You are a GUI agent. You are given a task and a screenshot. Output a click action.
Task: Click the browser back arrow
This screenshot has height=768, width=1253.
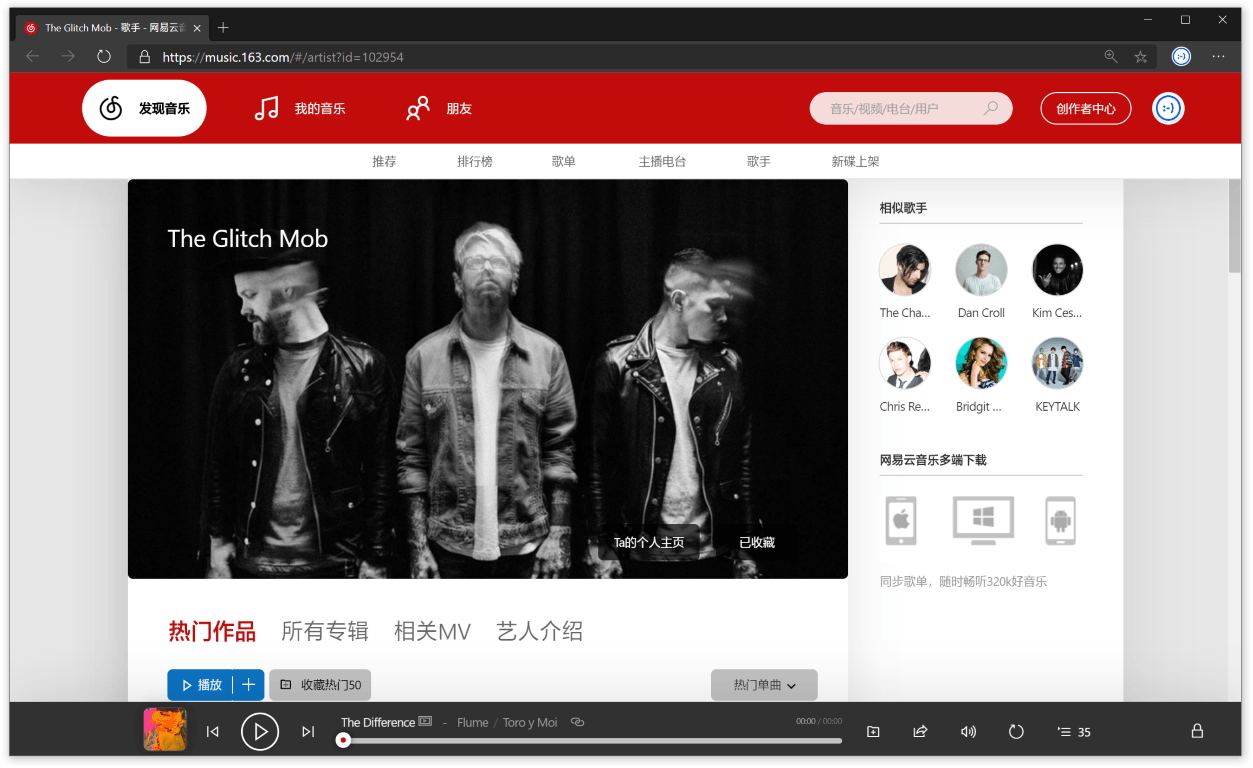click(x=32, y=56)
